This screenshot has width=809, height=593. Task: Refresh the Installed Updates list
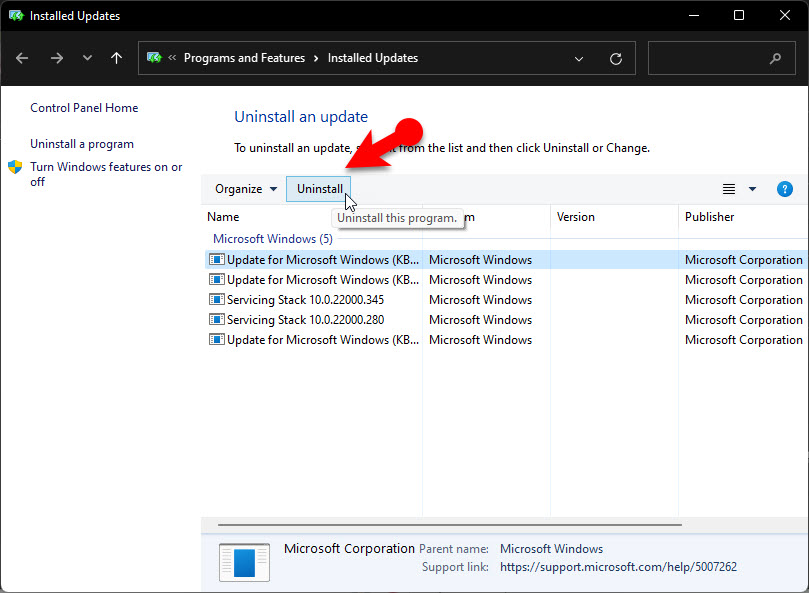616,59
